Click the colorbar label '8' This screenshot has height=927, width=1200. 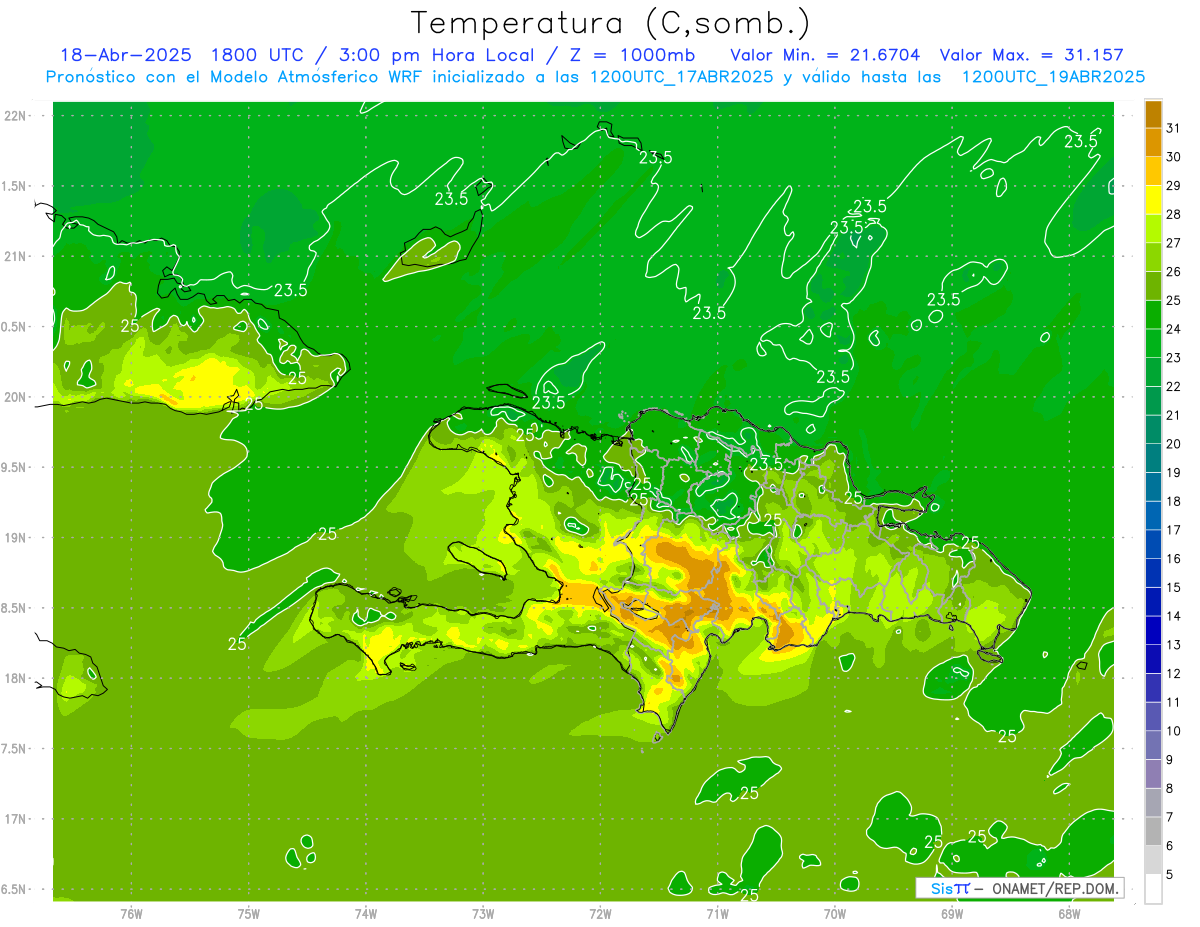tap(1170, 789)
